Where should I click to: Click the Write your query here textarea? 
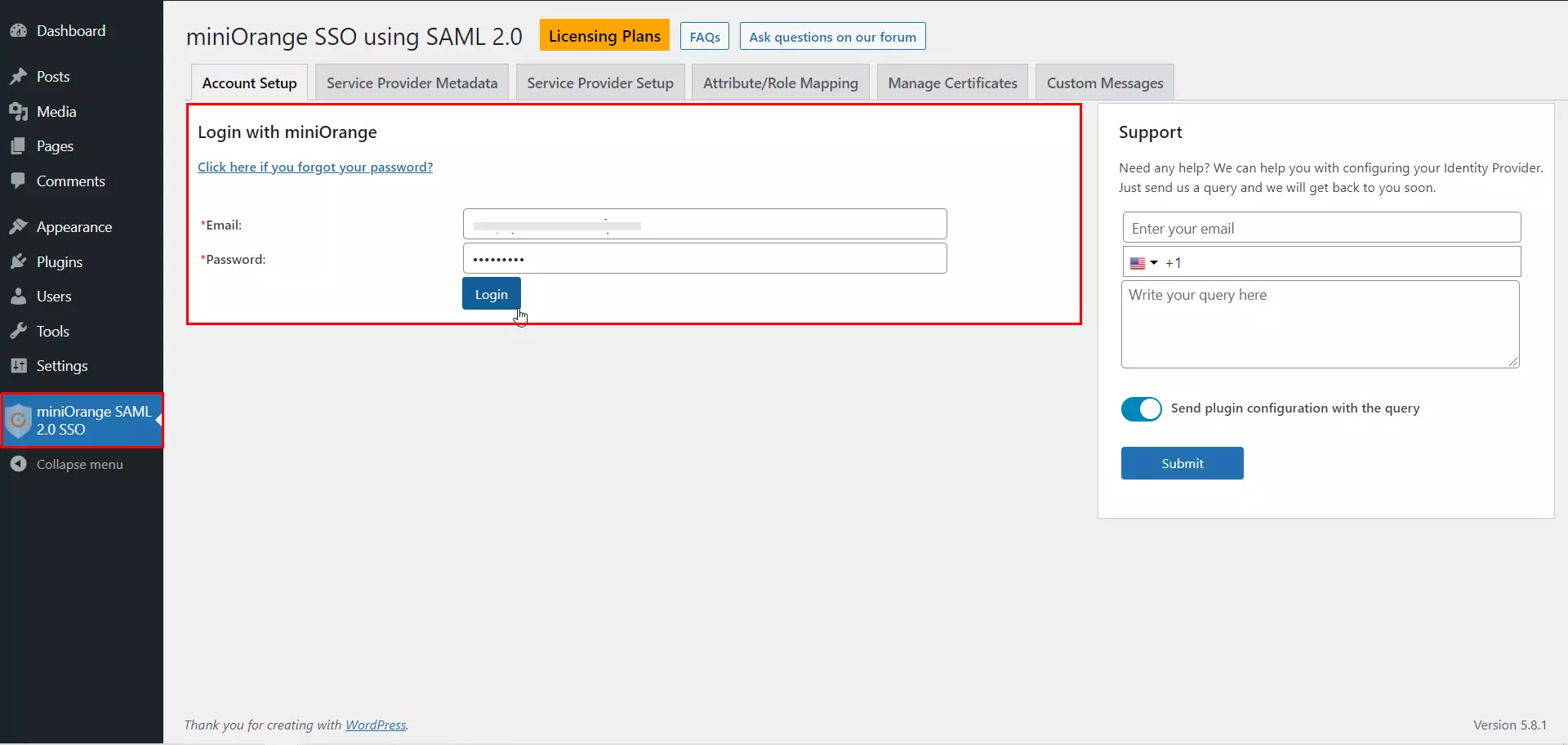tap(1320, 324)
